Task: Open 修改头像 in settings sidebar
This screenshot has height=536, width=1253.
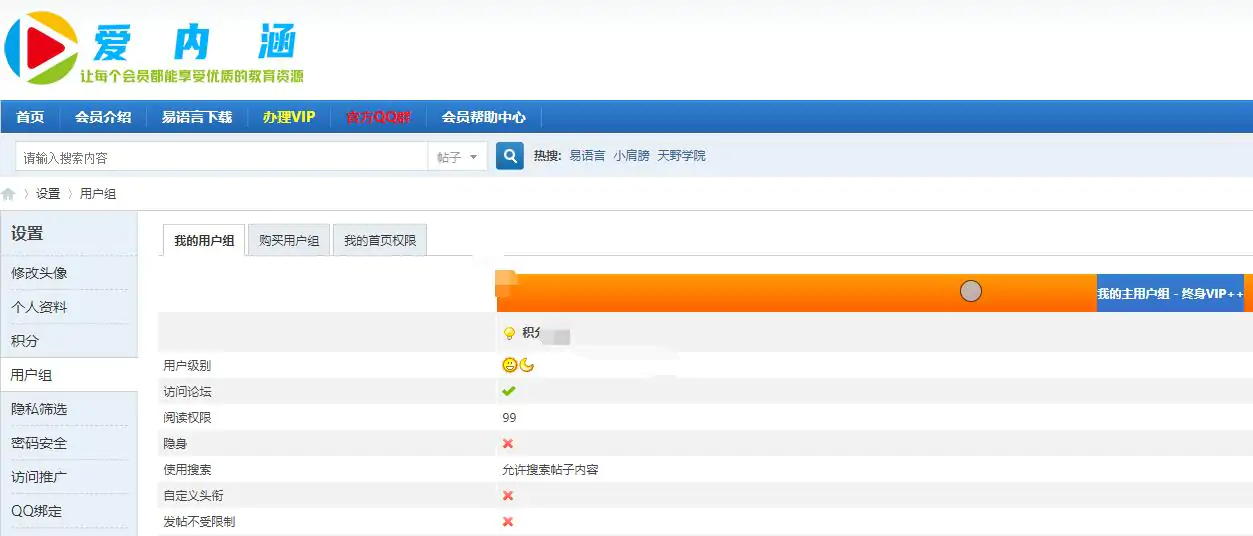Action: [40, 273]
